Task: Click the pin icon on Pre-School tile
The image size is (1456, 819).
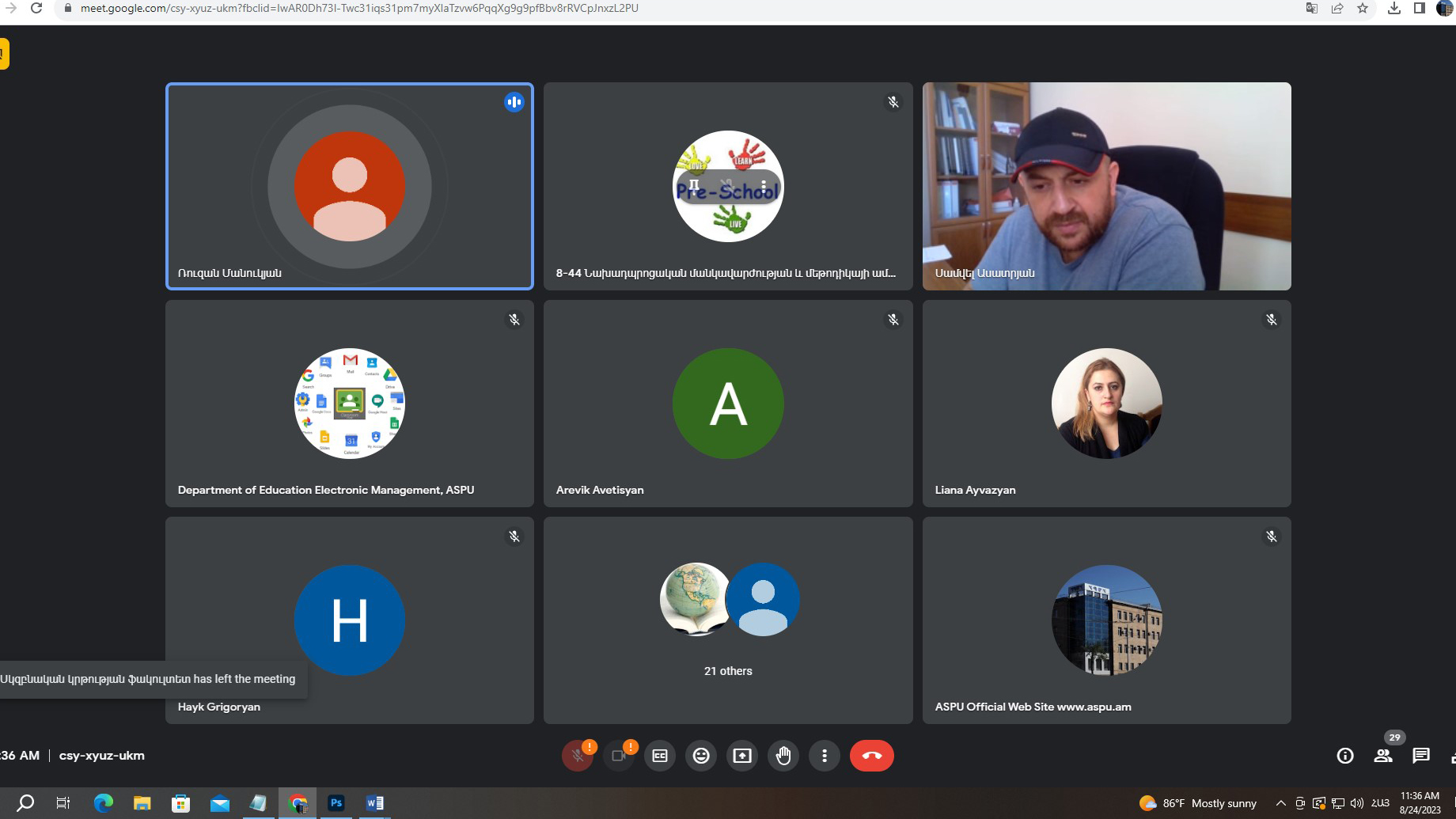Action: click(694, 186)
